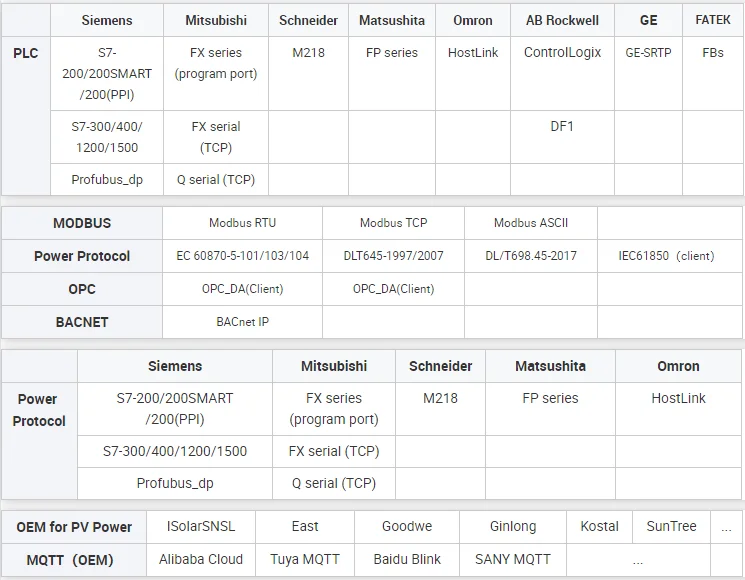Image resolution: width=745 pixels, height=580 pixels.
Task: Click the Modbus ASCII cell
Action: [531, 223]
